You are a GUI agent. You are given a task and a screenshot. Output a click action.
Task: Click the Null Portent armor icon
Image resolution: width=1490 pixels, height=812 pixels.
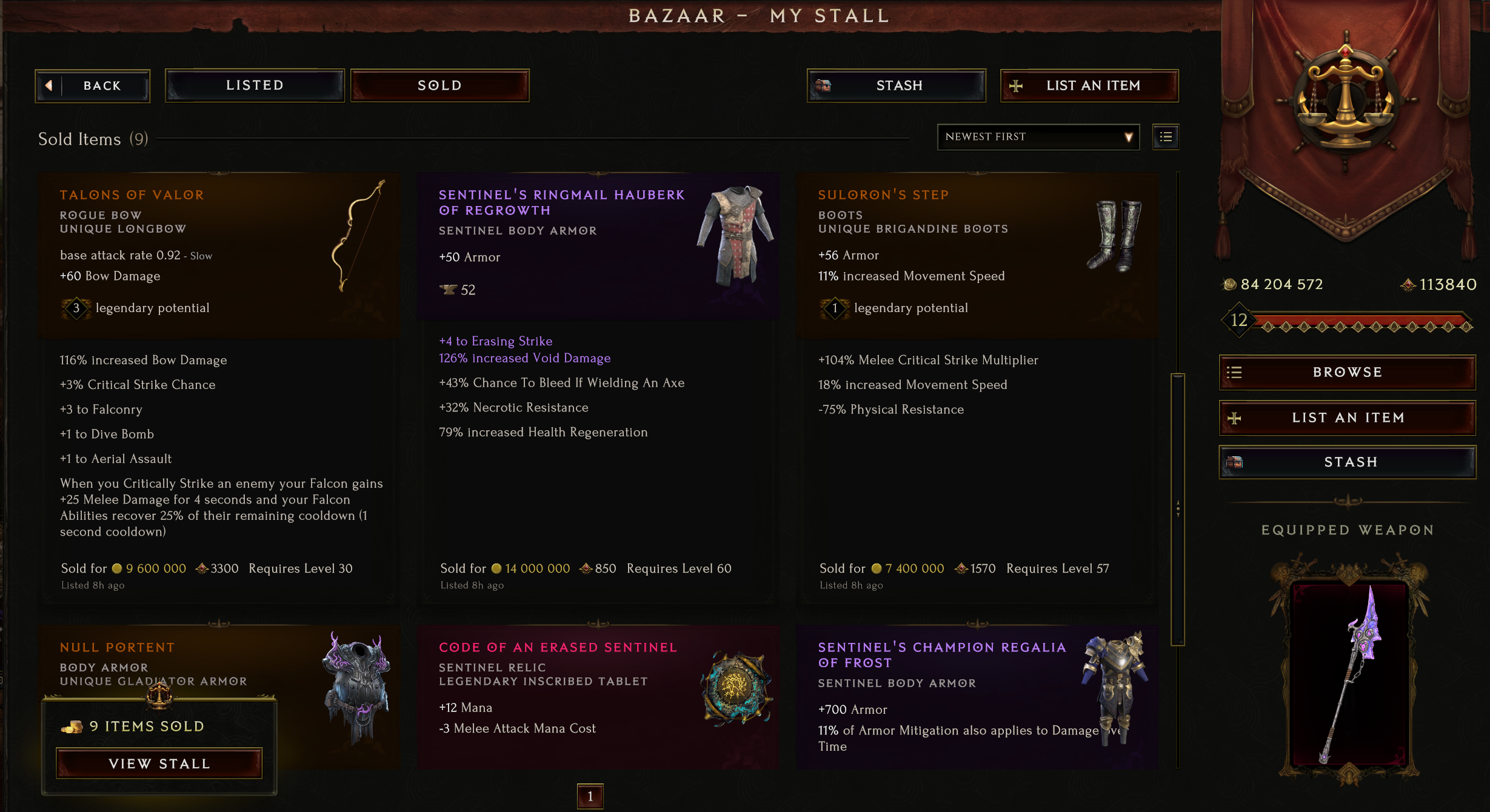(x=358, y=688)
